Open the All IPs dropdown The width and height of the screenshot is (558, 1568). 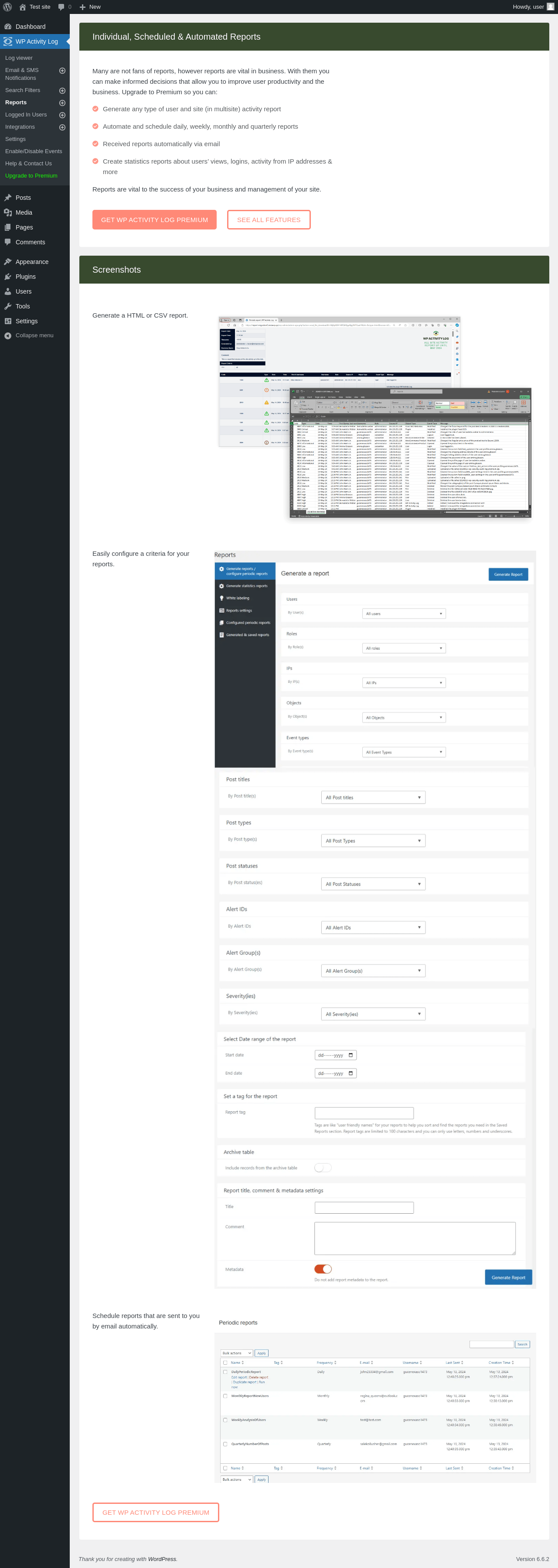[404, 683]
